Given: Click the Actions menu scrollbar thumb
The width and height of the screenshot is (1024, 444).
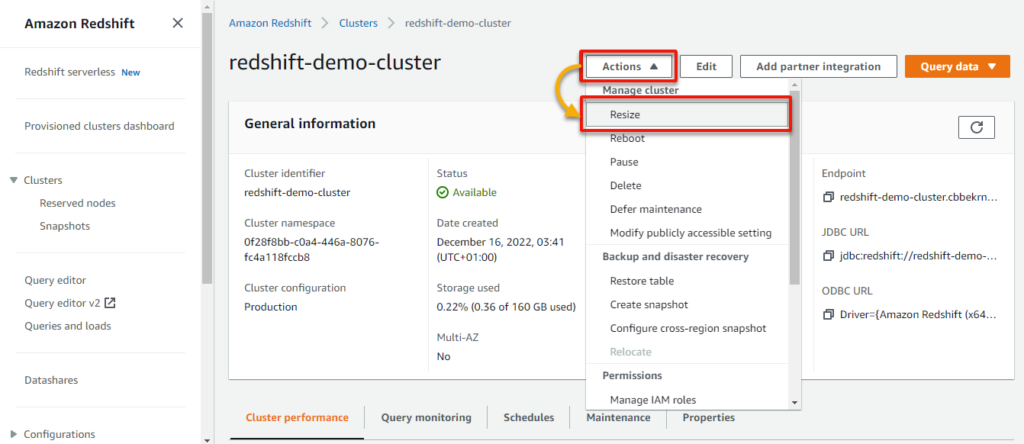Looking at the screenshot, I should (x=794, y=187).
